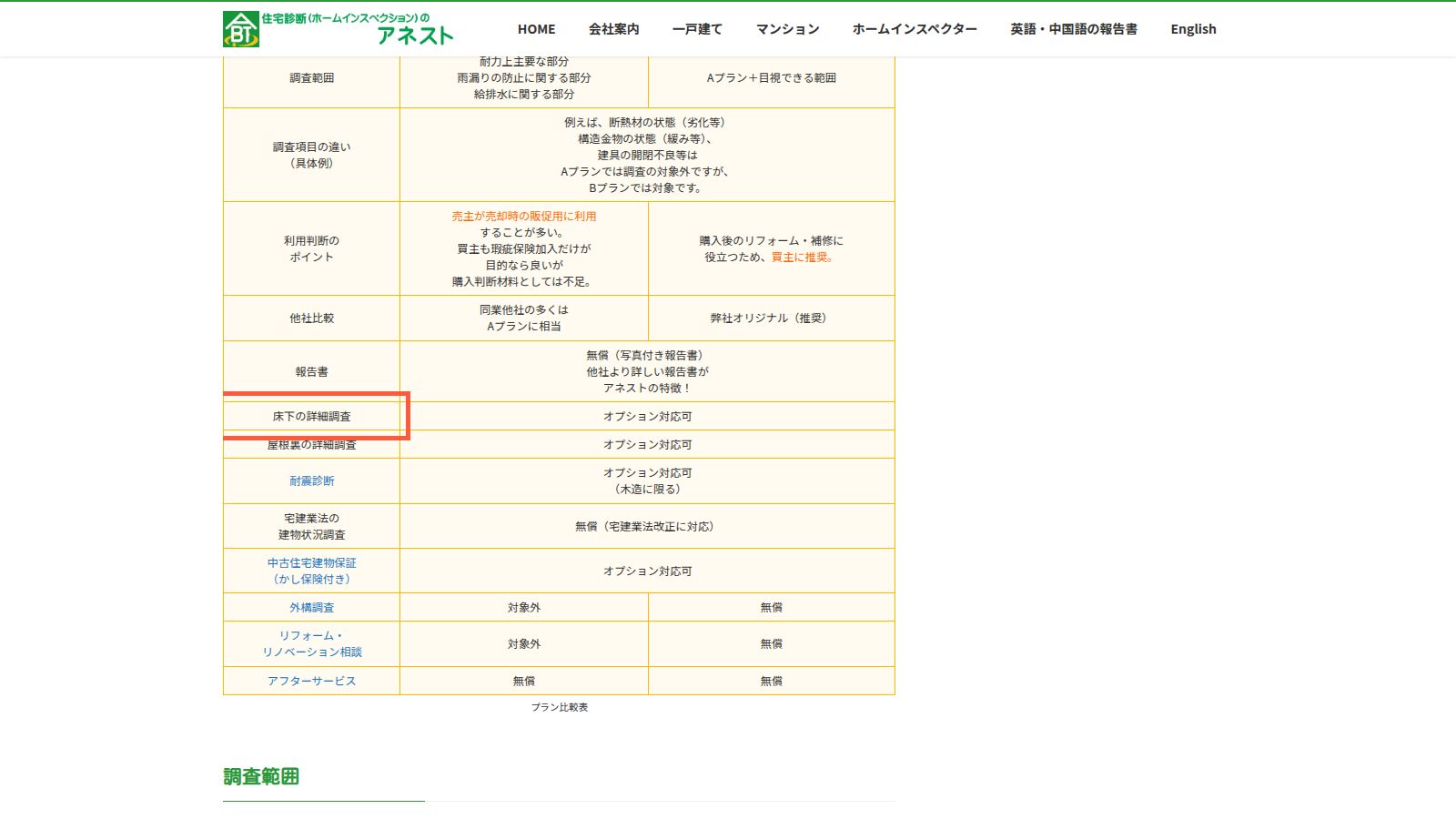Open リフォーム・リノベーション相談 link

click(x=312, y=643)
